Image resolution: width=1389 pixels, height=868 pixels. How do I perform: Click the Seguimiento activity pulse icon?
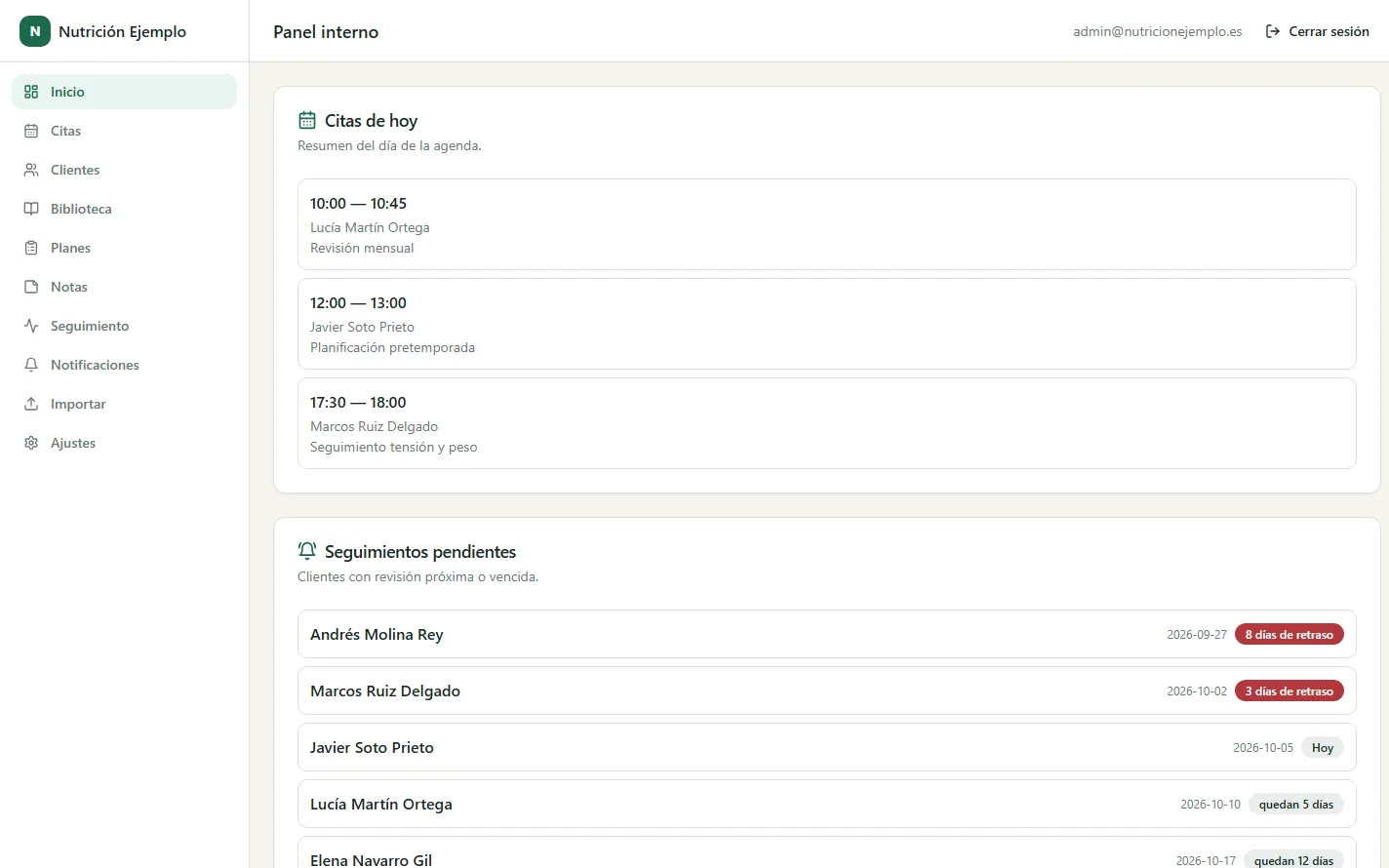pyautogui.click(x=31, y=326)
